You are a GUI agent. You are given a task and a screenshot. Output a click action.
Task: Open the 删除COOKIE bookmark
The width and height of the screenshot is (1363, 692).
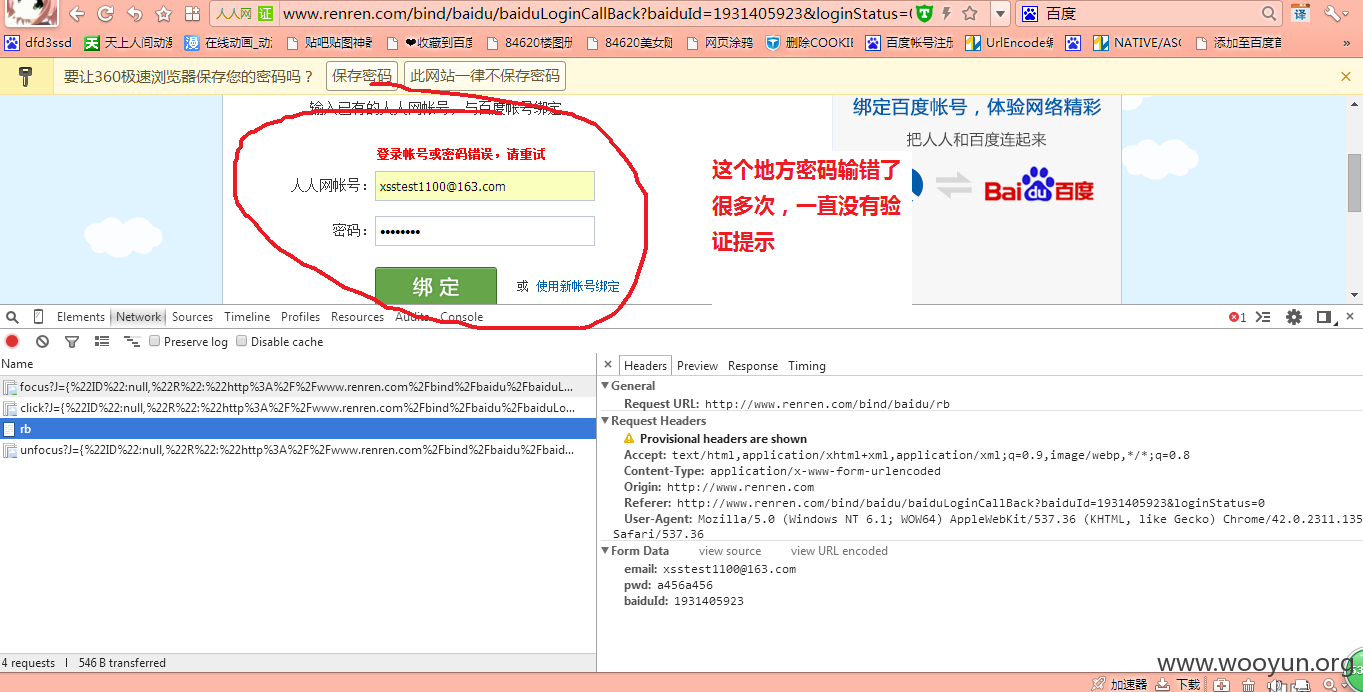click(810, 43)
